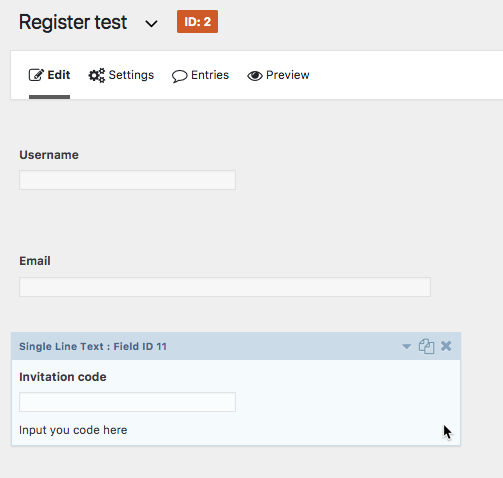
Task: Click the Register test form title
Action: [x=73, y=22]
